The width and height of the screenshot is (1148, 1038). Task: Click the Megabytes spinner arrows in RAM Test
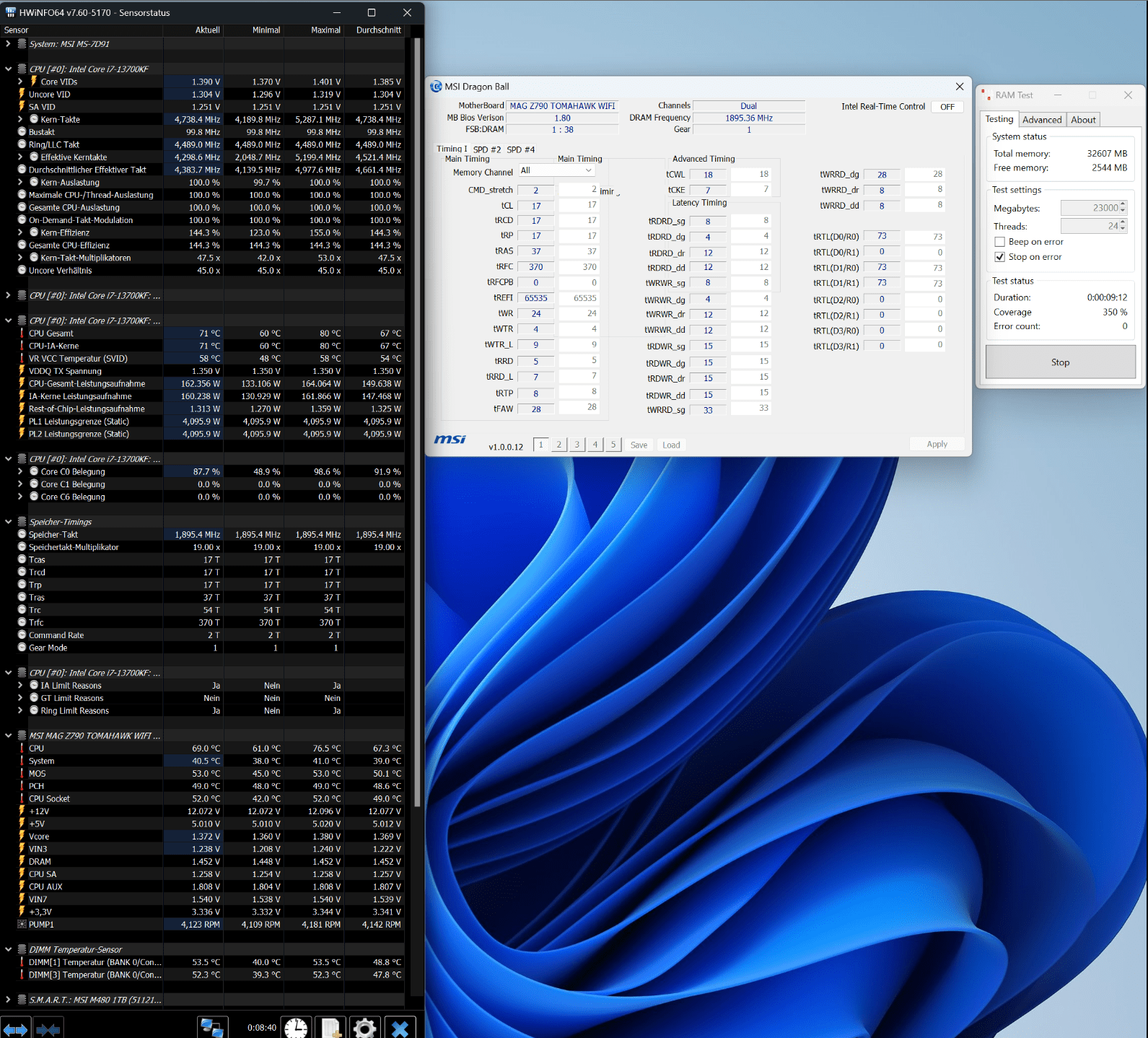point(1123,208)
